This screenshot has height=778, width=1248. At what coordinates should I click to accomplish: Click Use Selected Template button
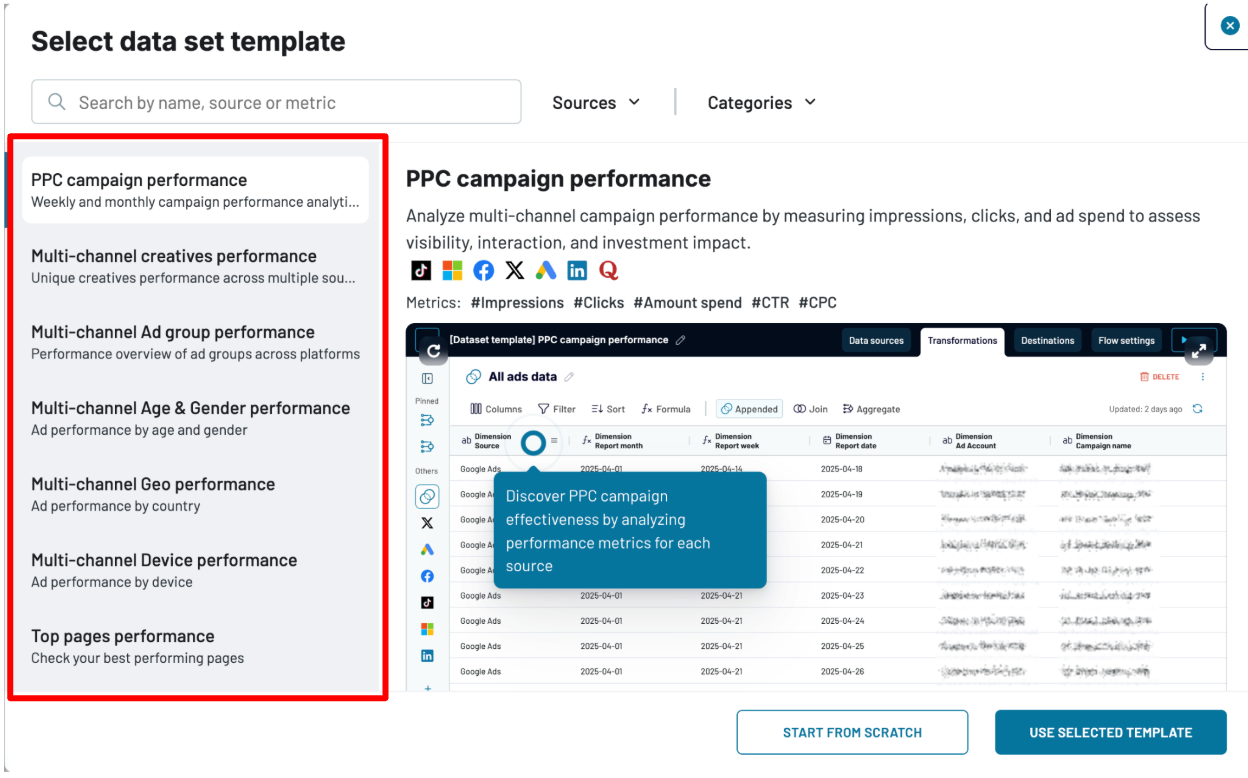[1110, 733]
